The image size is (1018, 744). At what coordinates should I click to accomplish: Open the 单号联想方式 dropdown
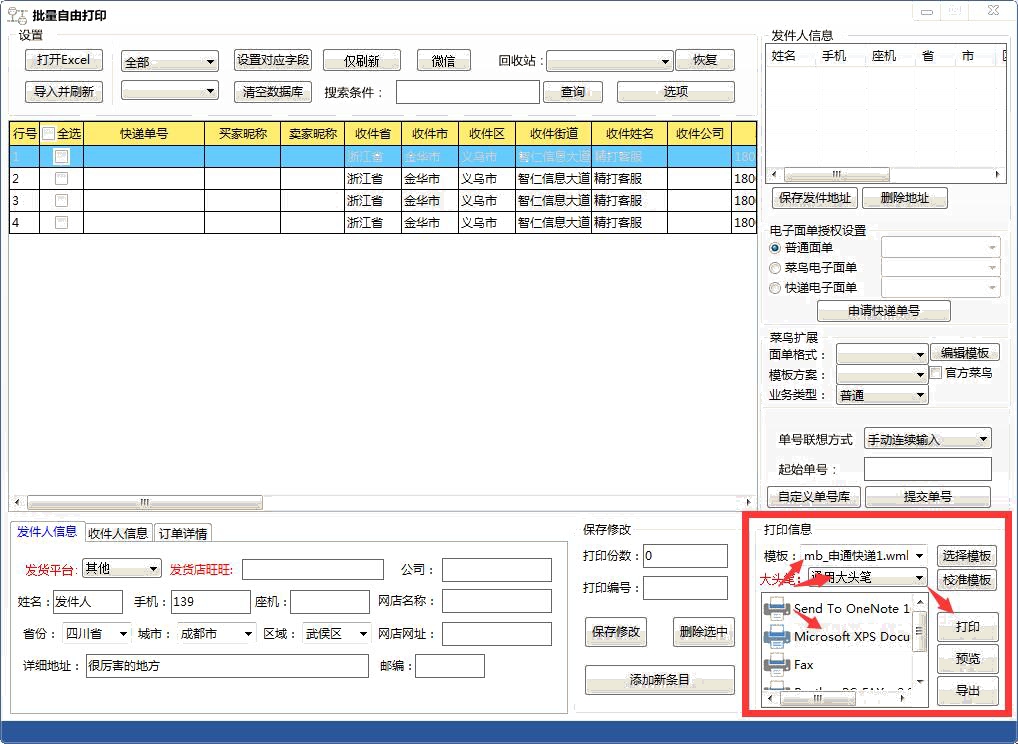point(983,439)
